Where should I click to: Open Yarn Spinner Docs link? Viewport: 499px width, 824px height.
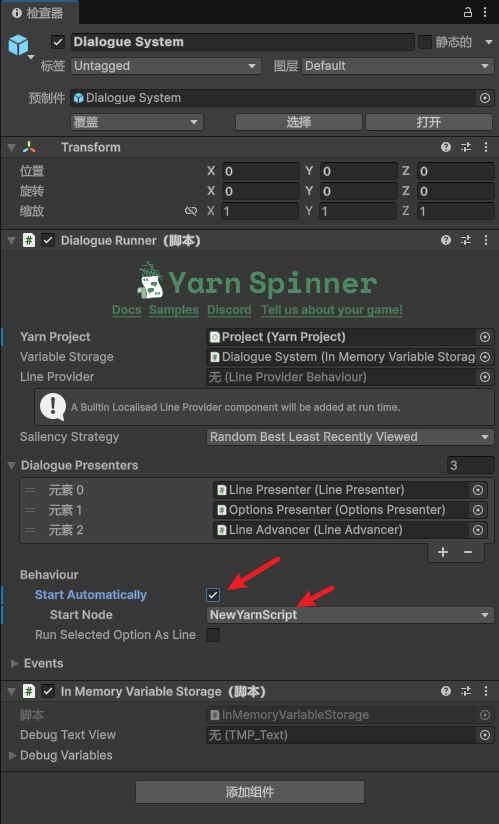[x=127, y=310]
